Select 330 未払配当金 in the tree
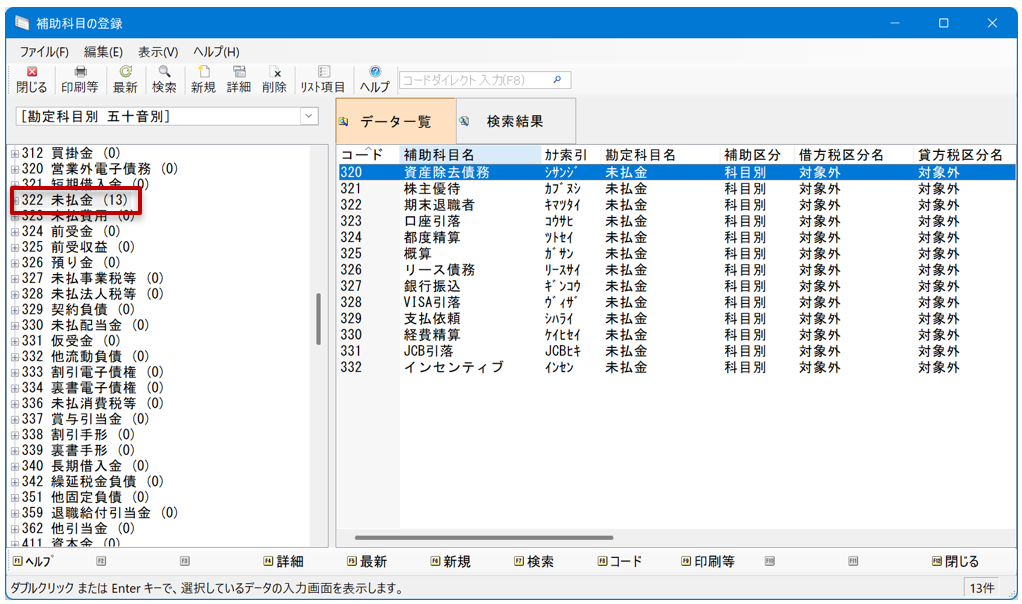Viewport: 1022px width, 604px height. click(85, 325)
